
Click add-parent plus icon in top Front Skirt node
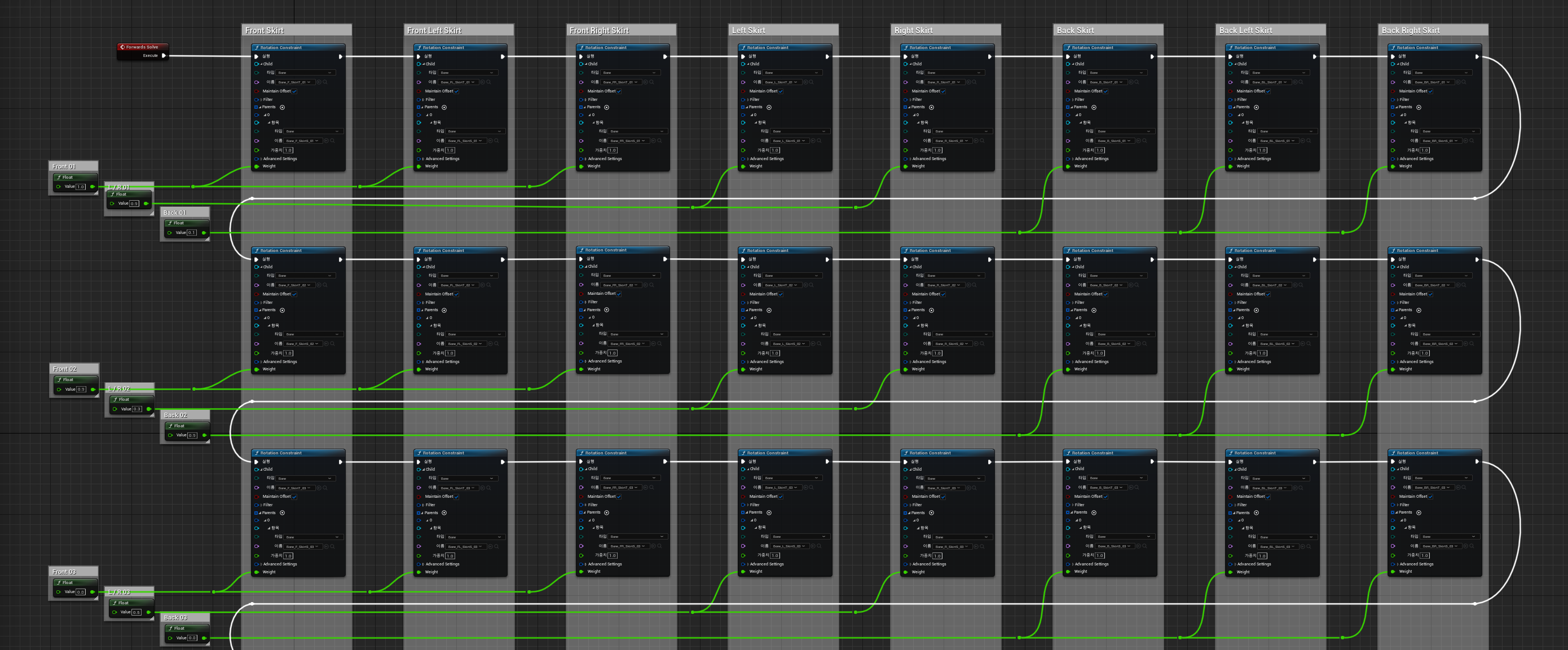[x=283, y=107]
